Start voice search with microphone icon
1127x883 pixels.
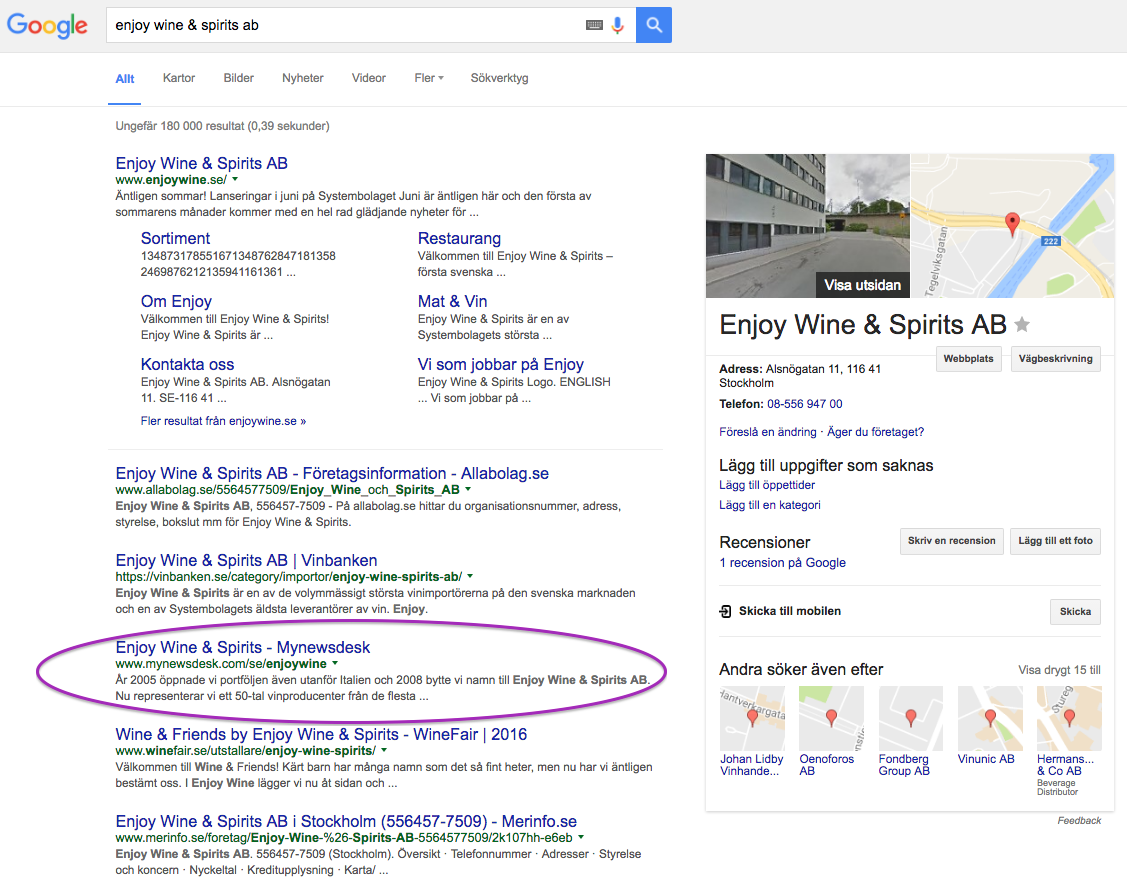pyautogui.click(x=617, y=25)
